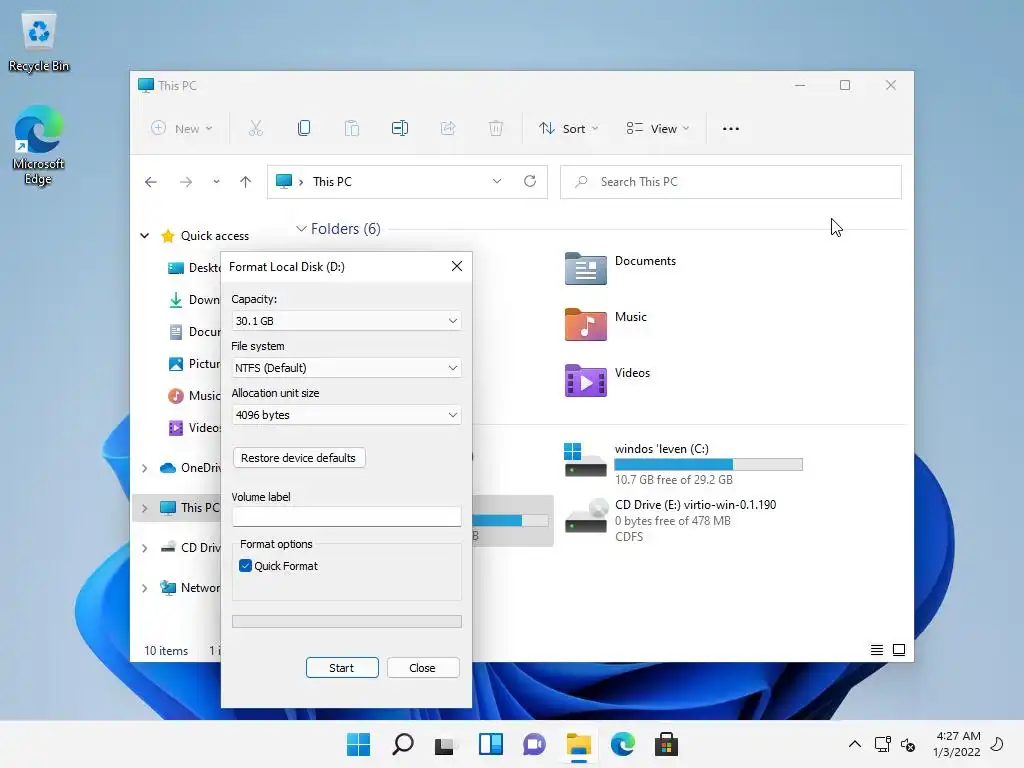The image size is (1024, 768).
Task: Select the Recycle Bin desktop icon
Action: click(39, 41)
